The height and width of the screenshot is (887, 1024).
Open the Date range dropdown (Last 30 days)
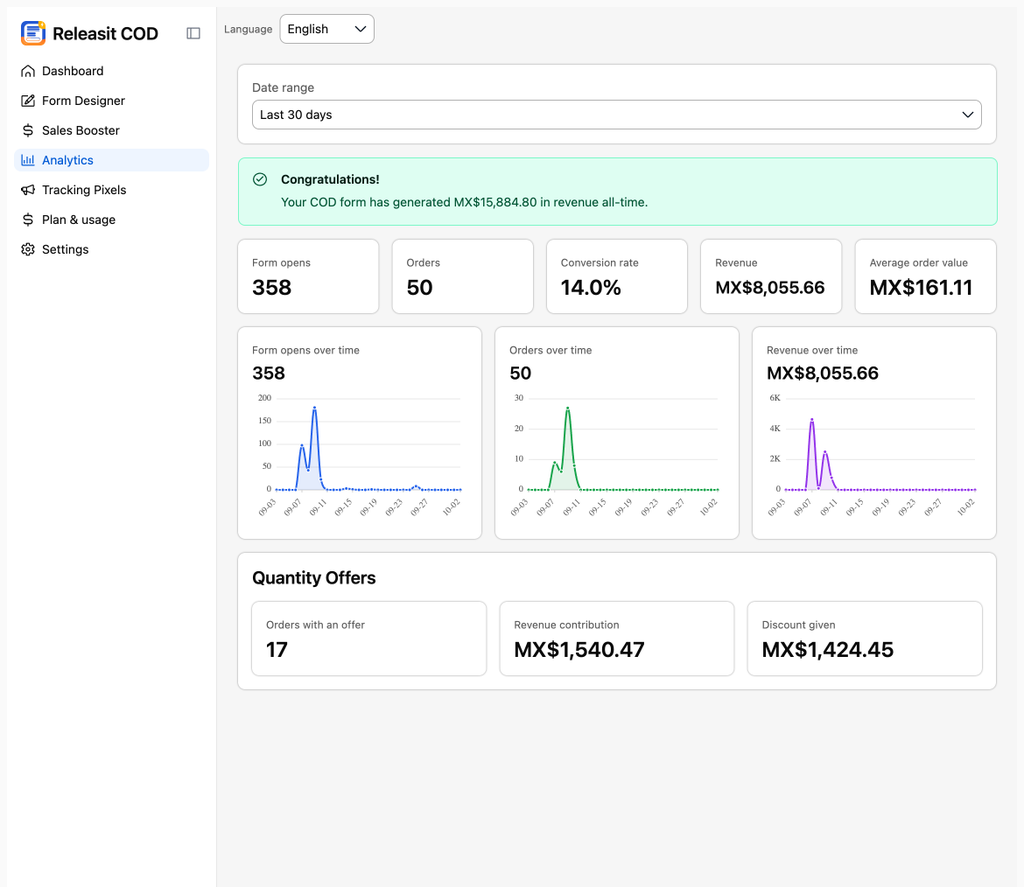pos(616,115)
